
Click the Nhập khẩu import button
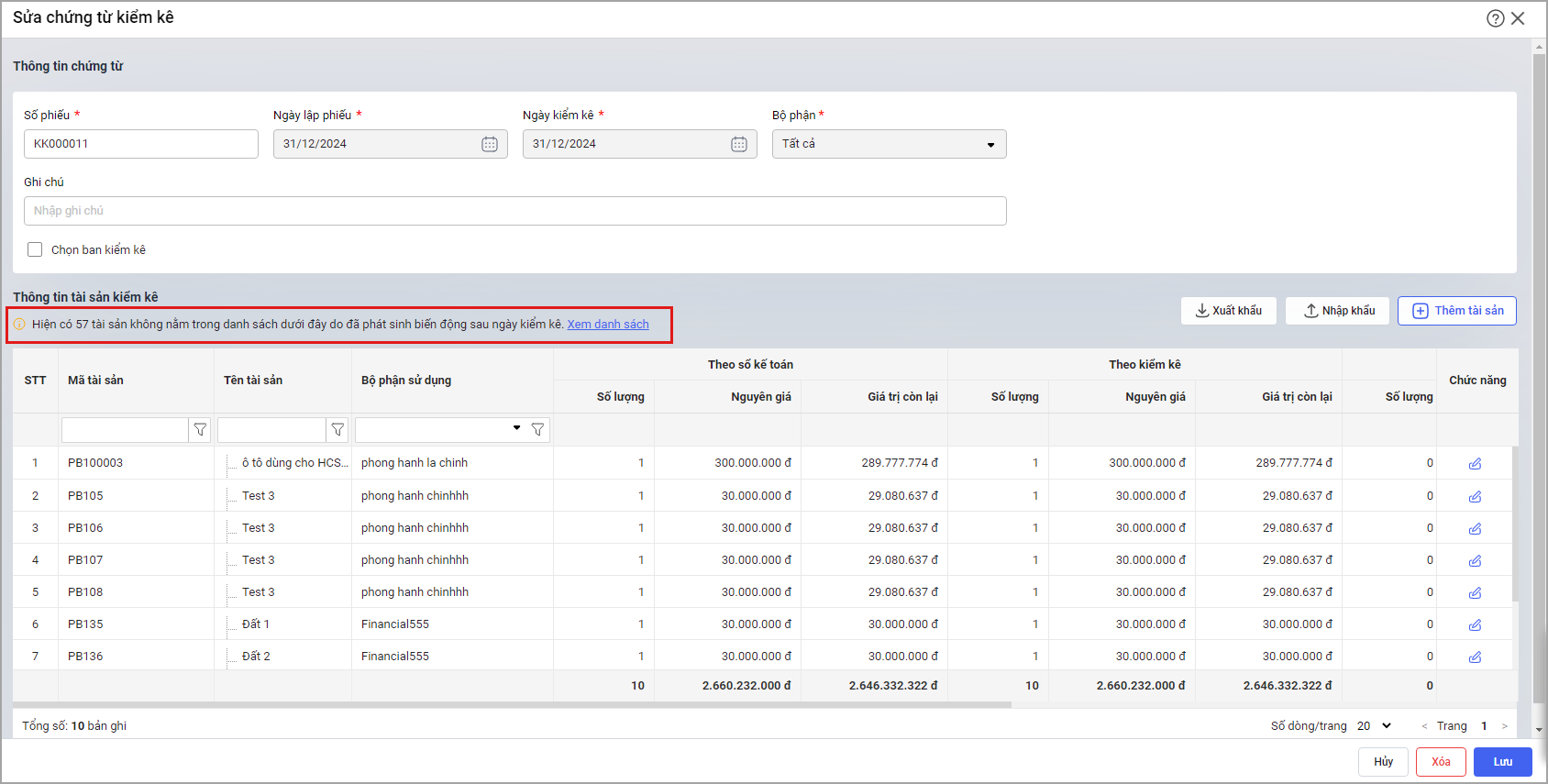tap(1339, 311)
